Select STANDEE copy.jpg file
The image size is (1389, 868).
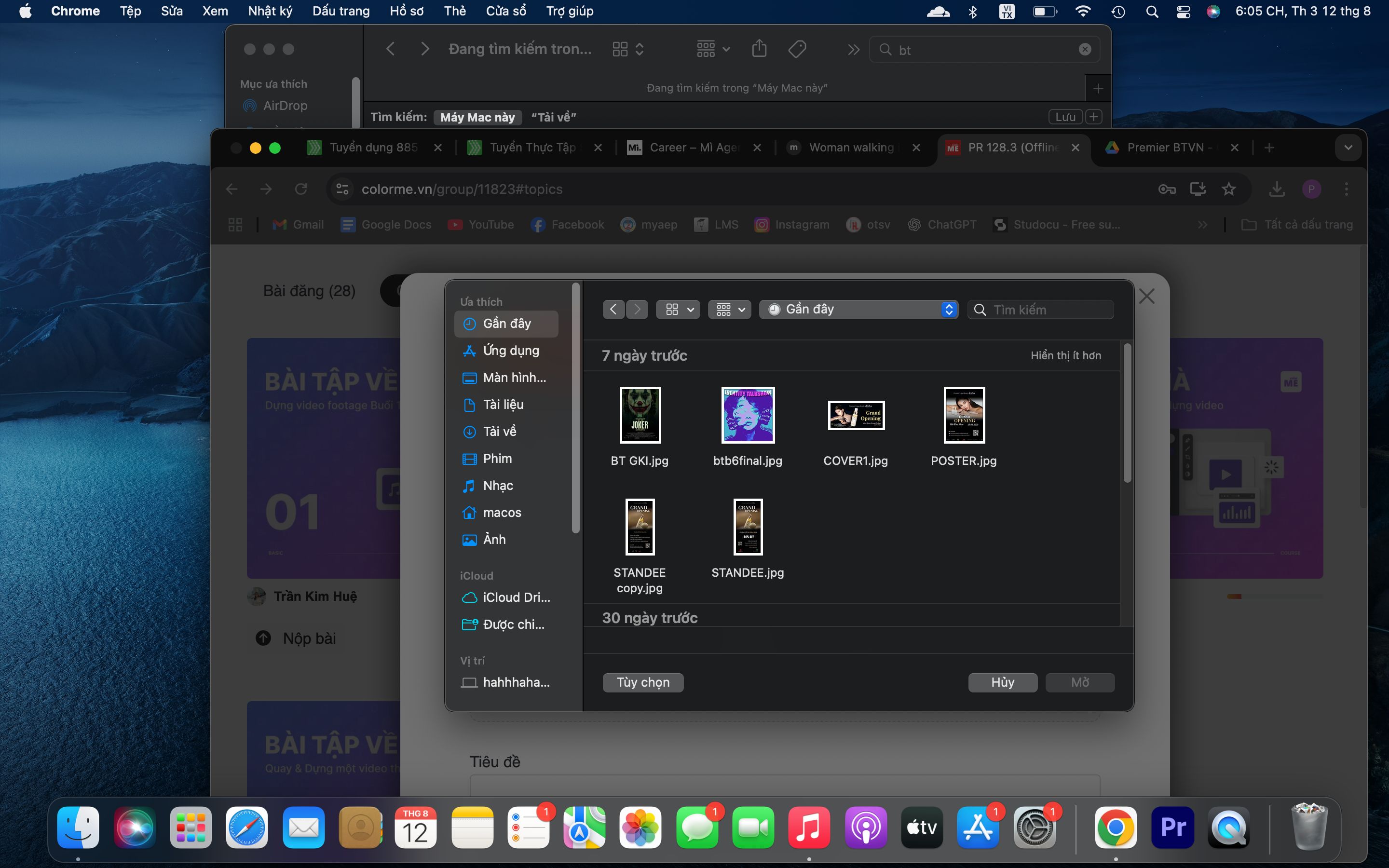[x=640, y=546]
